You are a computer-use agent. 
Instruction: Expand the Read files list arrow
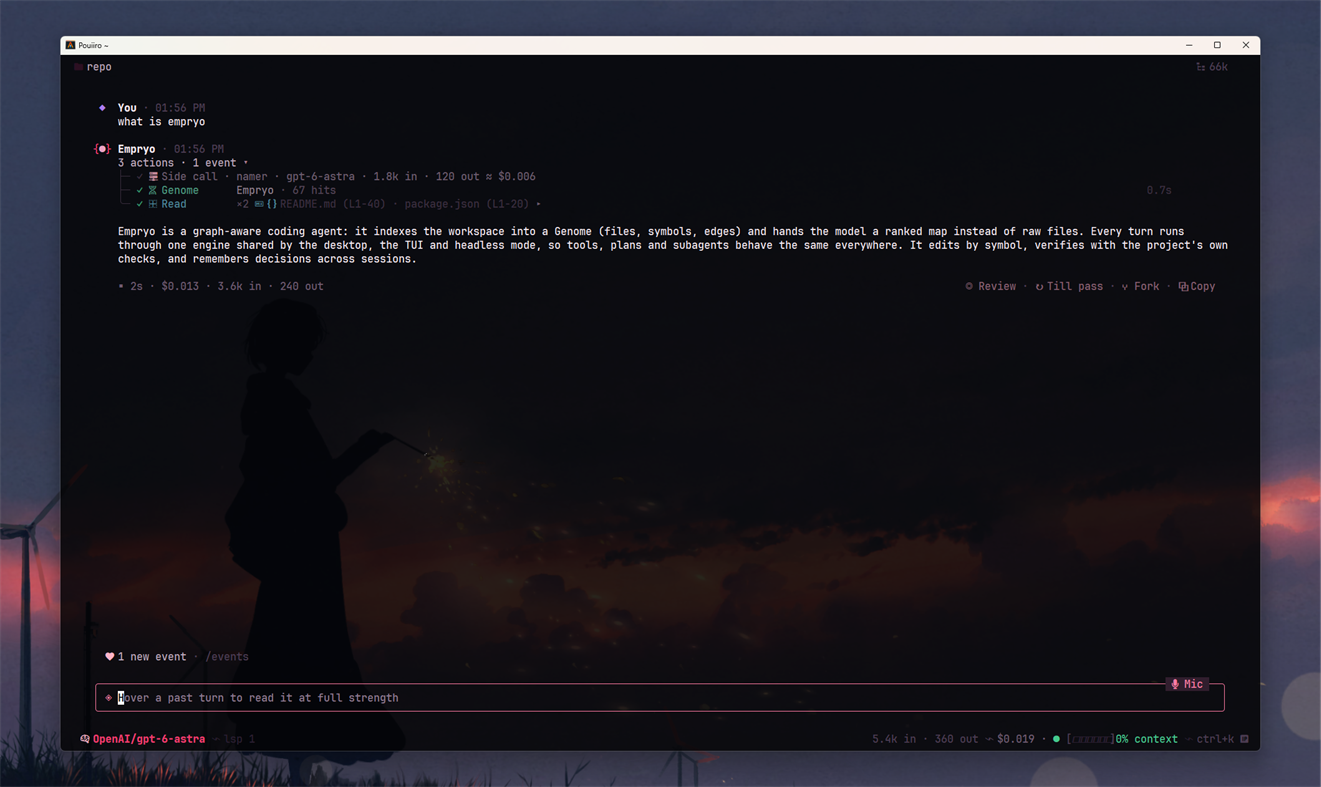(539, 204)
